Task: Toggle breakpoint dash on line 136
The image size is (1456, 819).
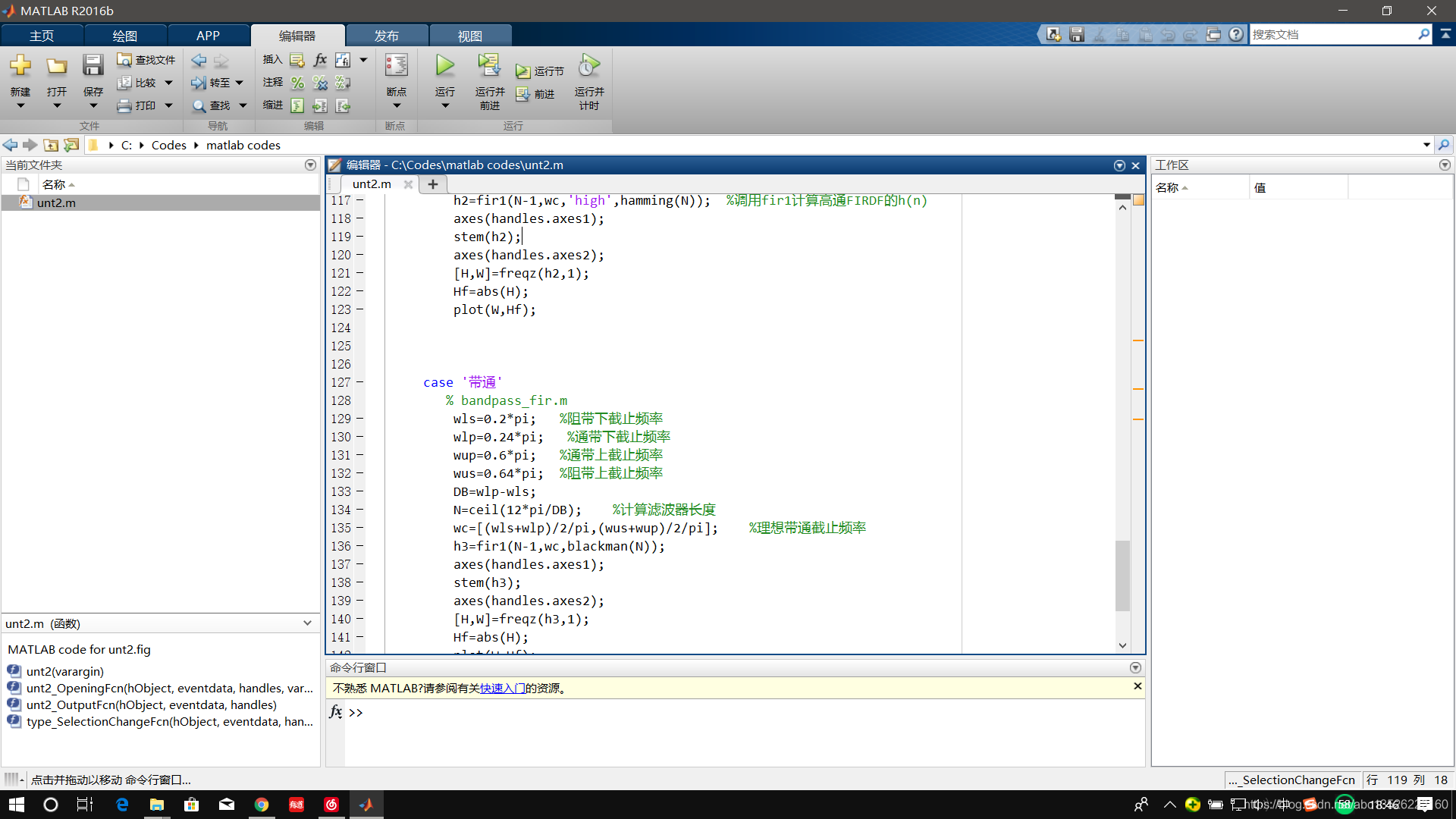Action: (x=359, y=546)
